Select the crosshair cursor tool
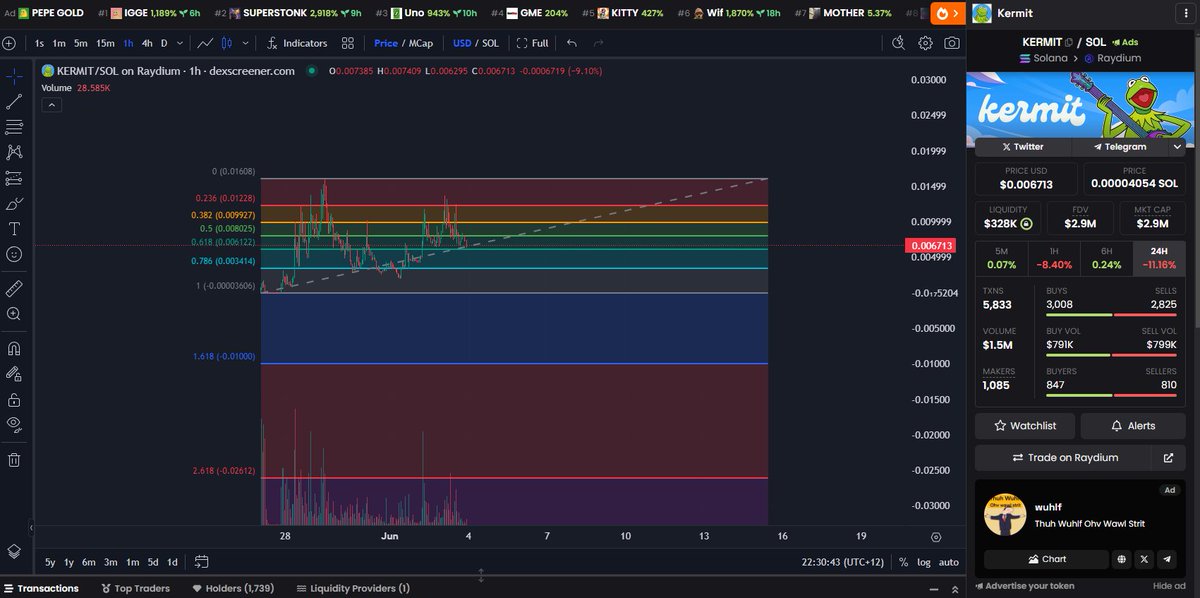 [14, 76]
